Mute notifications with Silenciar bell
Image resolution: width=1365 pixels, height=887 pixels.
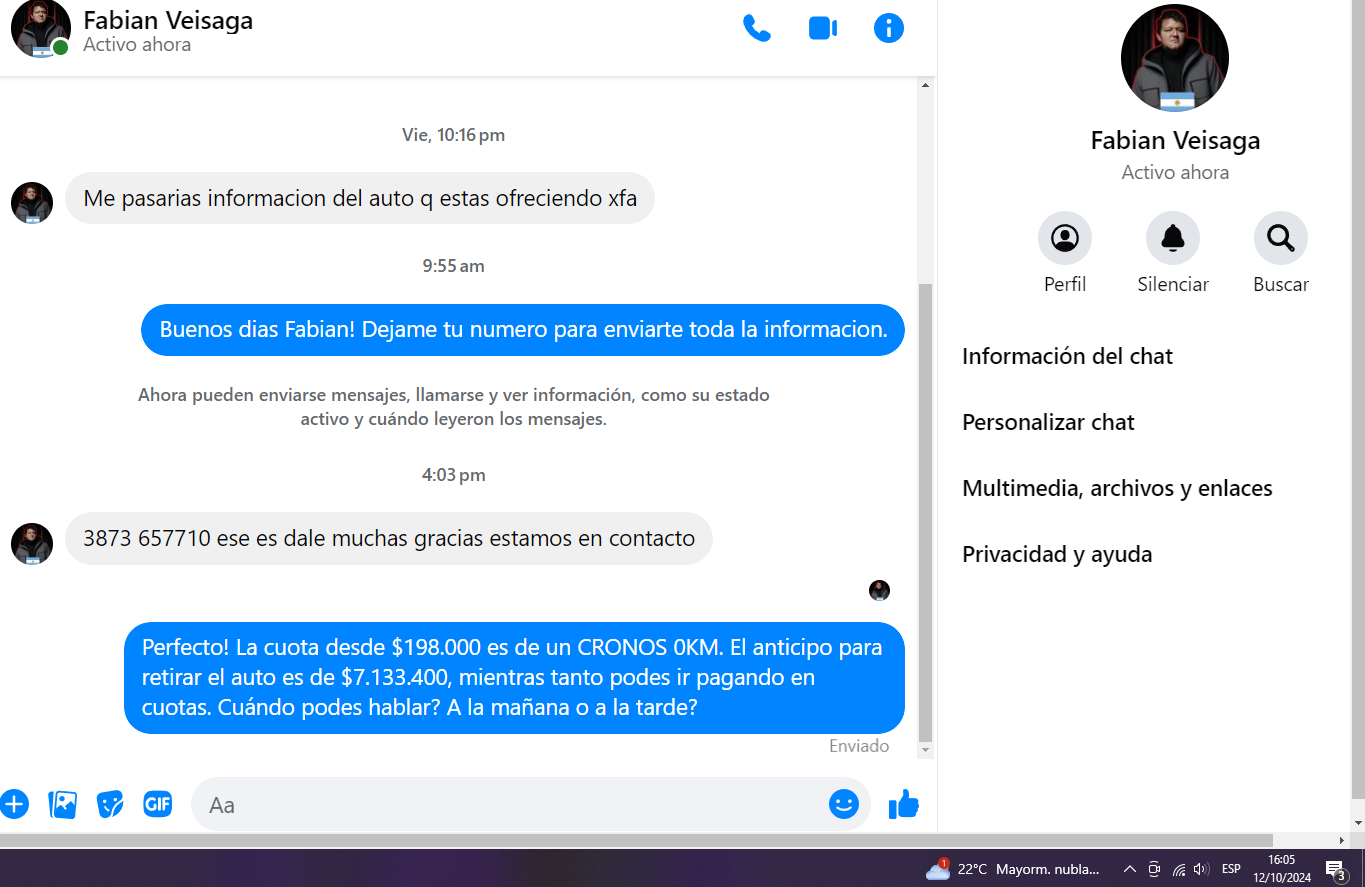pyautogui.click(x=1172, y=239)
